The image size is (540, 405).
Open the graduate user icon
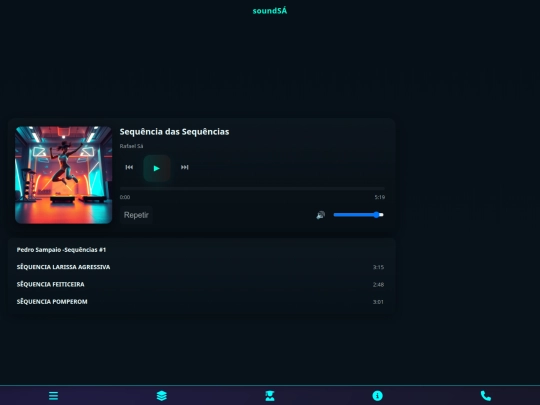click(270, 396)
